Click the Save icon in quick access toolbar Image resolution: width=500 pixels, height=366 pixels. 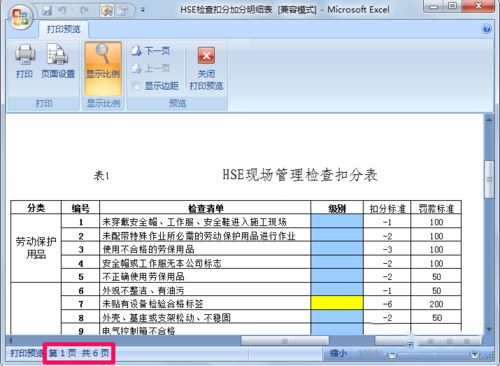pyautogui.click(x=47, y=10)
